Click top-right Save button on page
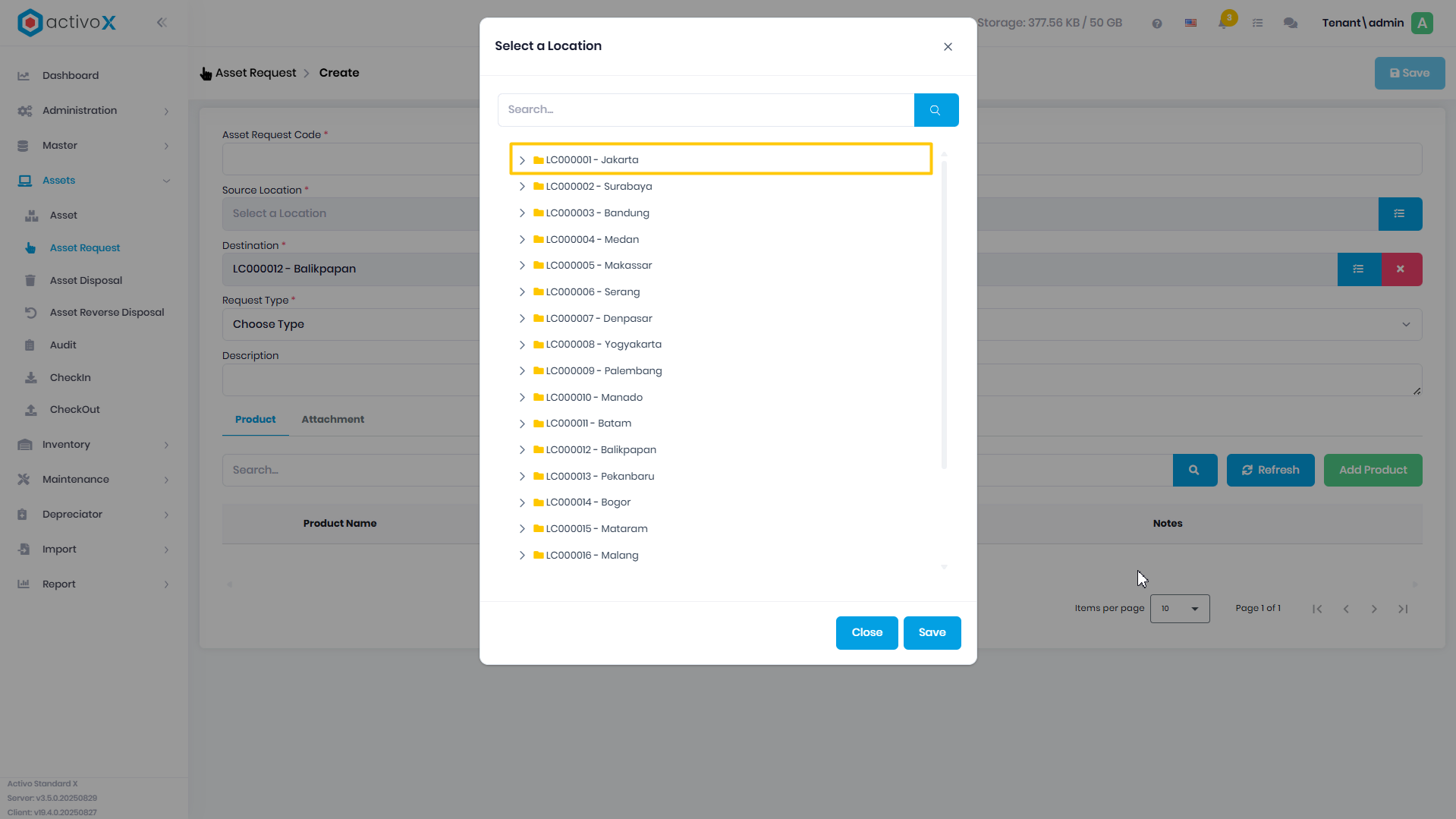This screenshot has height=819, width=1456. (x=1409, y=74)
